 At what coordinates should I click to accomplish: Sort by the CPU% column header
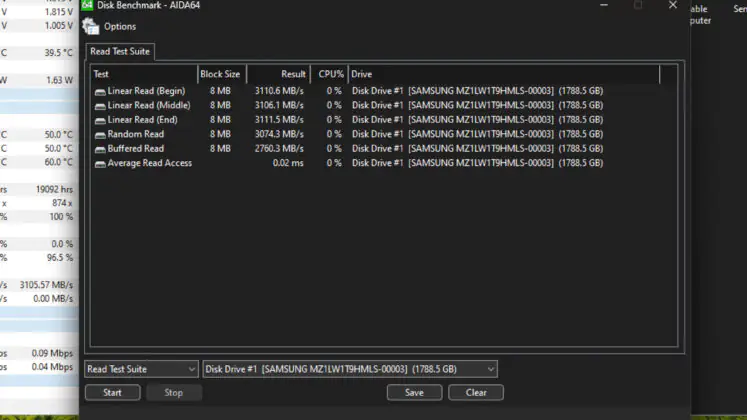click(329, 74)
